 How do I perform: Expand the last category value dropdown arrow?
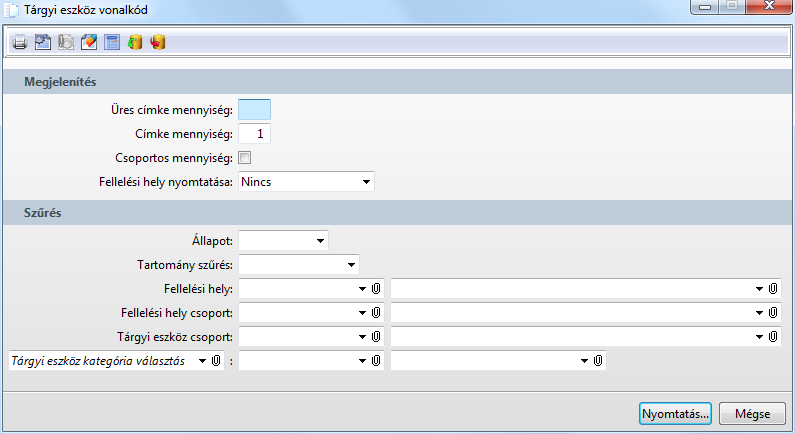(x=584, y=361)
